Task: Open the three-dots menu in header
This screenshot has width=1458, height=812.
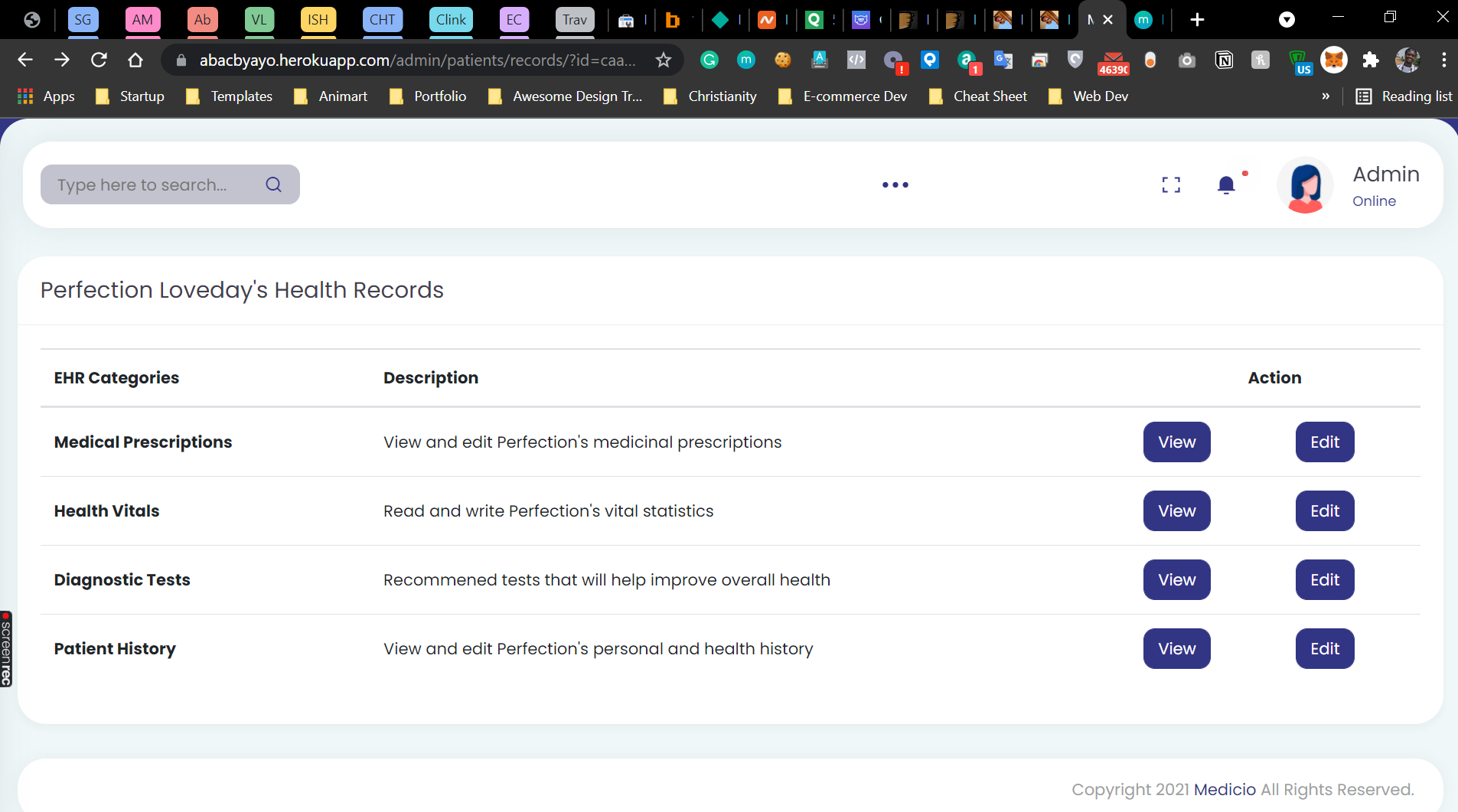Action: 895,184
